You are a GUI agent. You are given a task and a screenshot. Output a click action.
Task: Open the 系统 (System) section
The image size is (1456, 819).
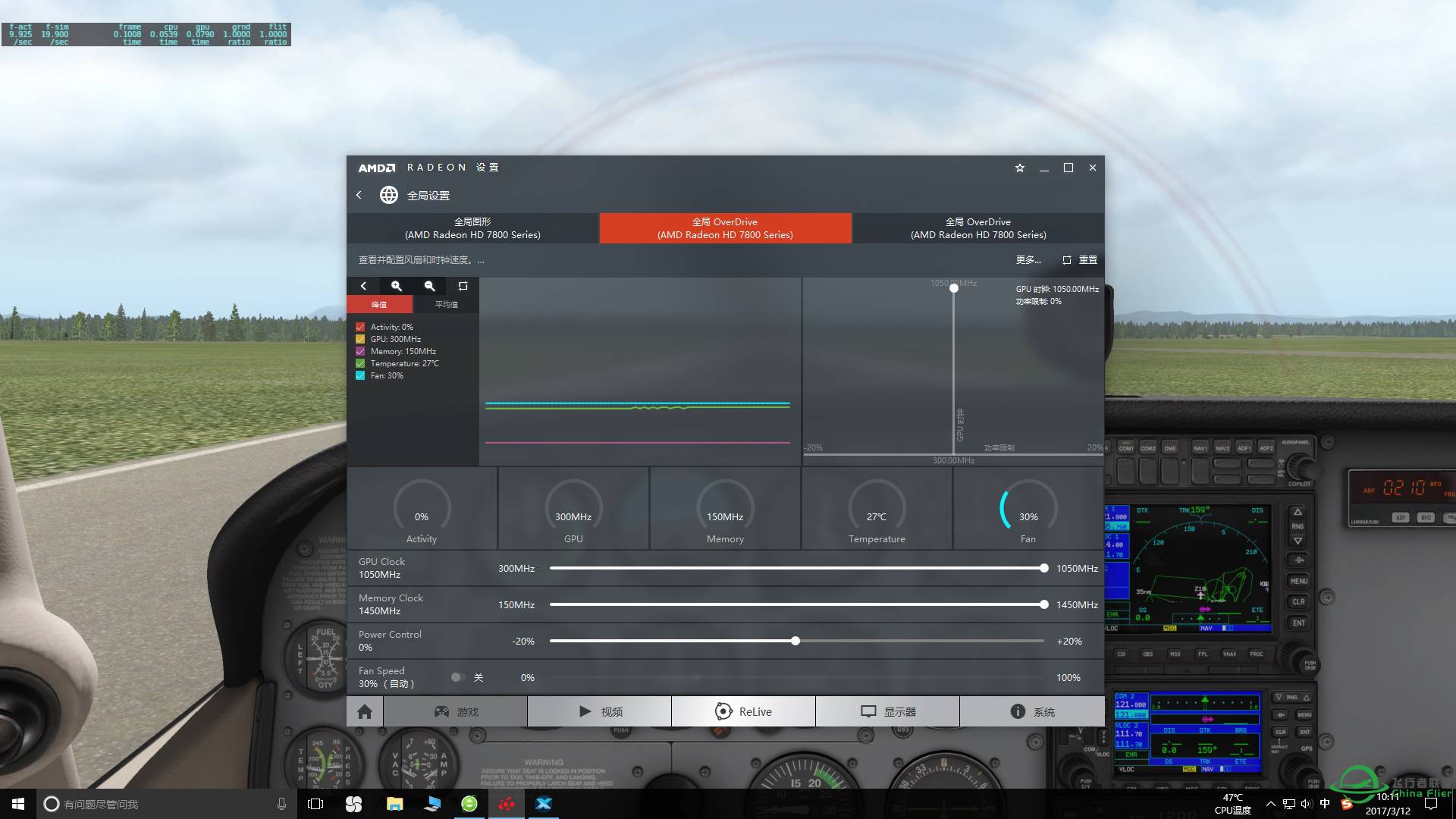pyautogui.click(x=1044, y=711)
